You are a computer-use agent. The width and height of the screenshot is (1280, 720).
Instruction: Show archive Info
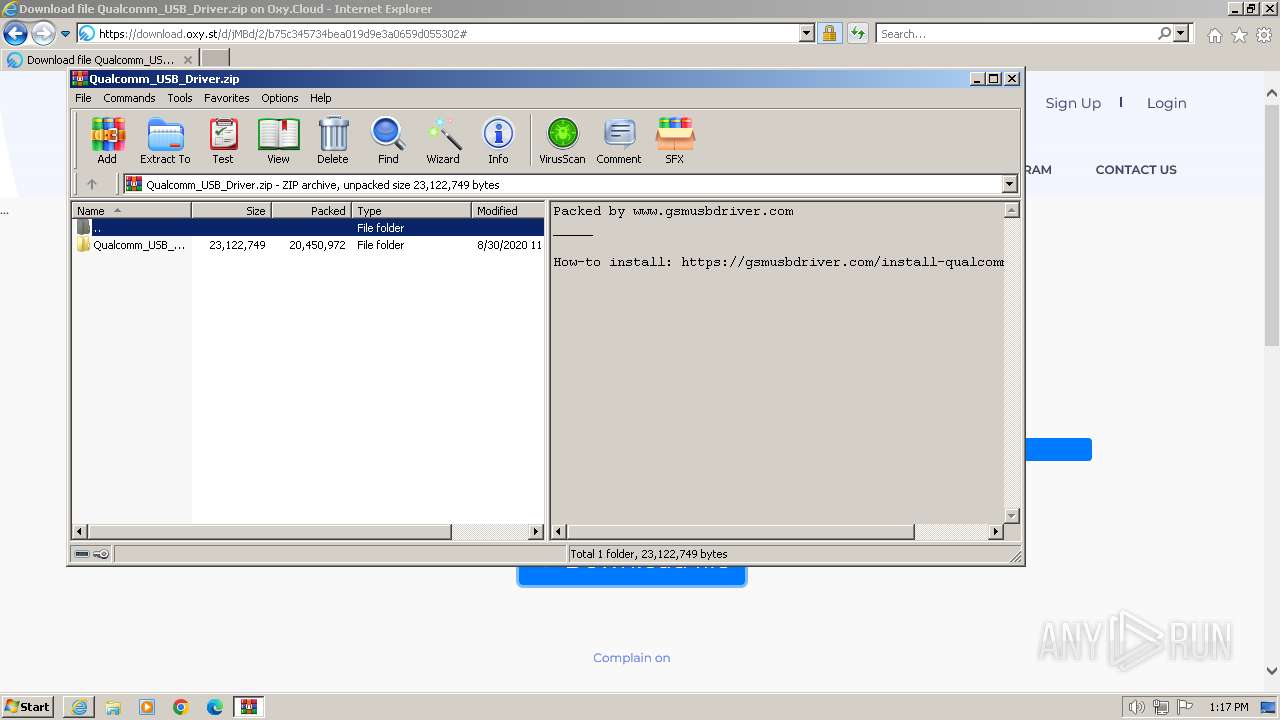click(498, 140)
